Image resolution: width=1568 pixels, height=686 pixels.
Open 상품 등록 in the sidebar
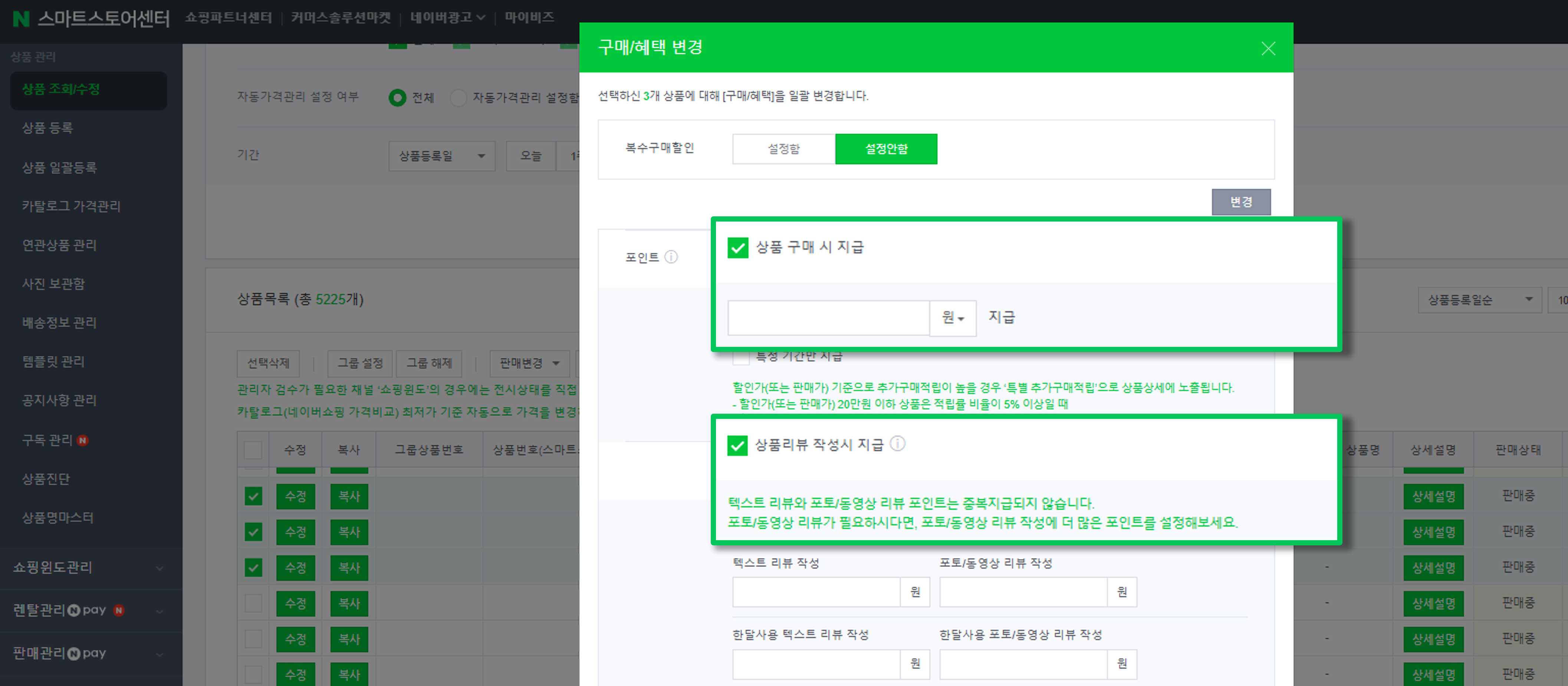[x=47, y=128]
